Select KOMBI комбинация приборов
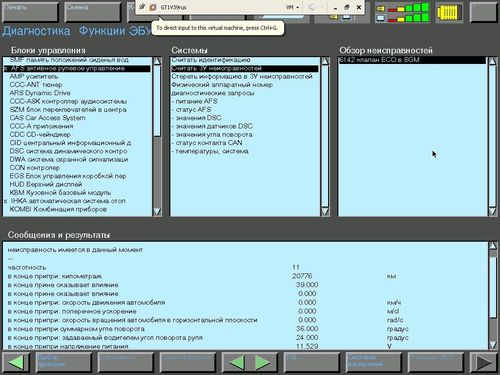This screenshot has height=375, width=500. tap(77, 209)
